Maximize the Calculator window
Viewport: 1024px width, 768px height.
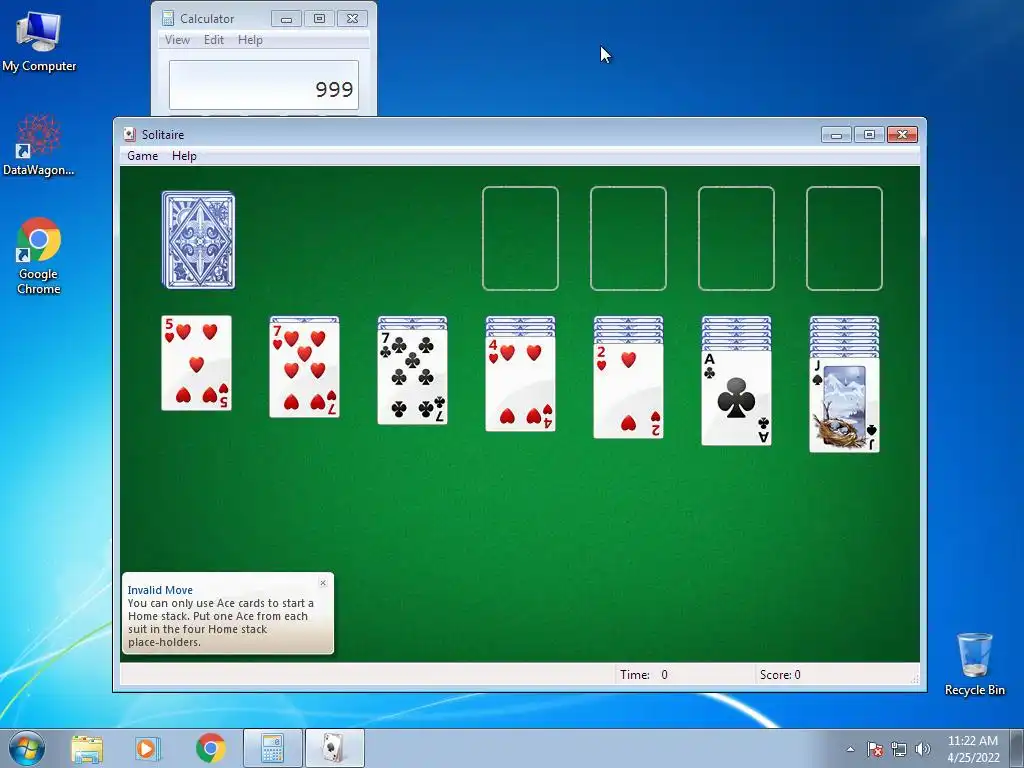pos(319,19)
